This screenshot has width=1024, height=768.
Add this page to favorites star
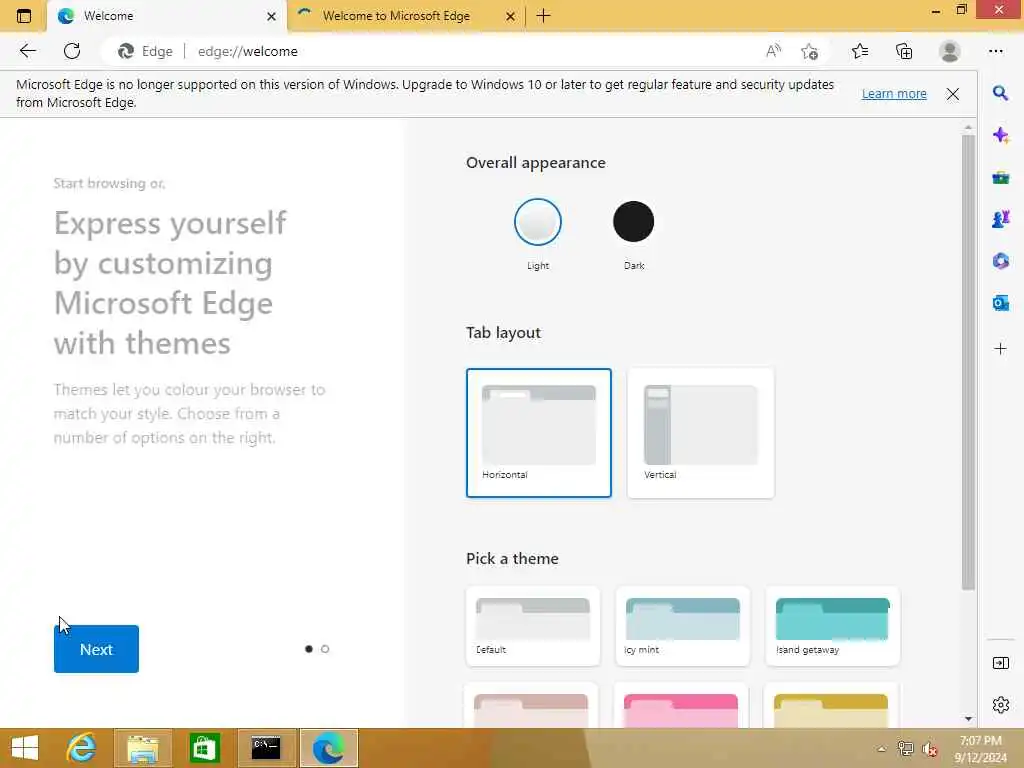point(810,52)
